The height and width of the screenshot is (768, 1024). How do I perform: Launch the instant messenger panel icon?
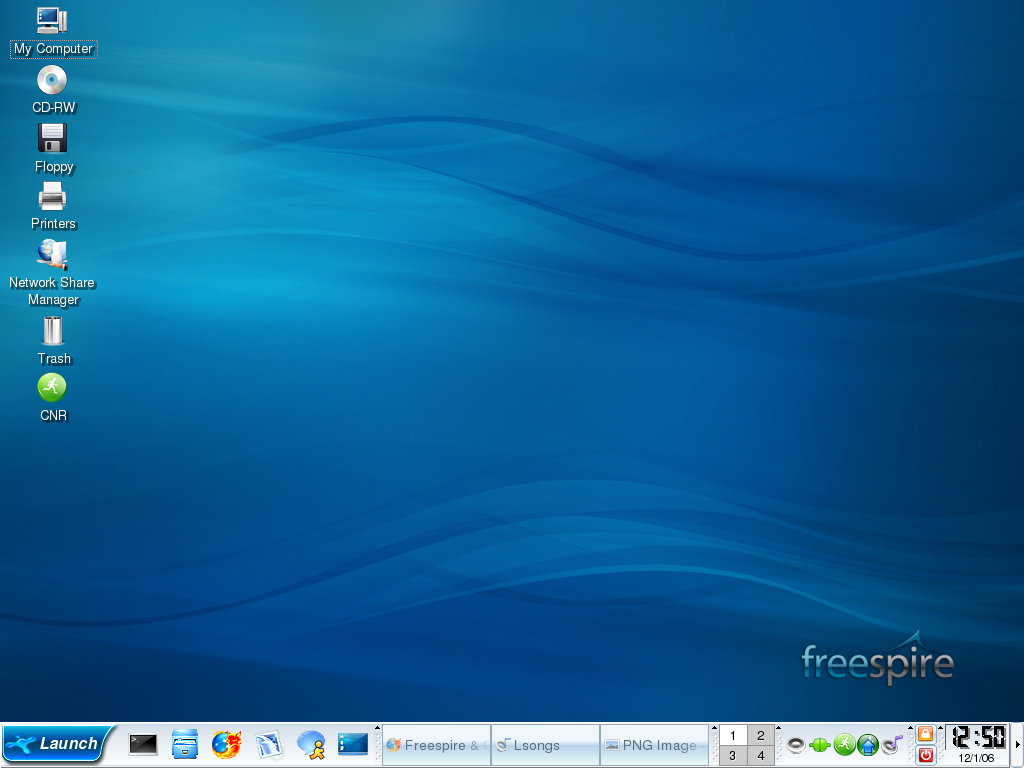click(312, 744)
